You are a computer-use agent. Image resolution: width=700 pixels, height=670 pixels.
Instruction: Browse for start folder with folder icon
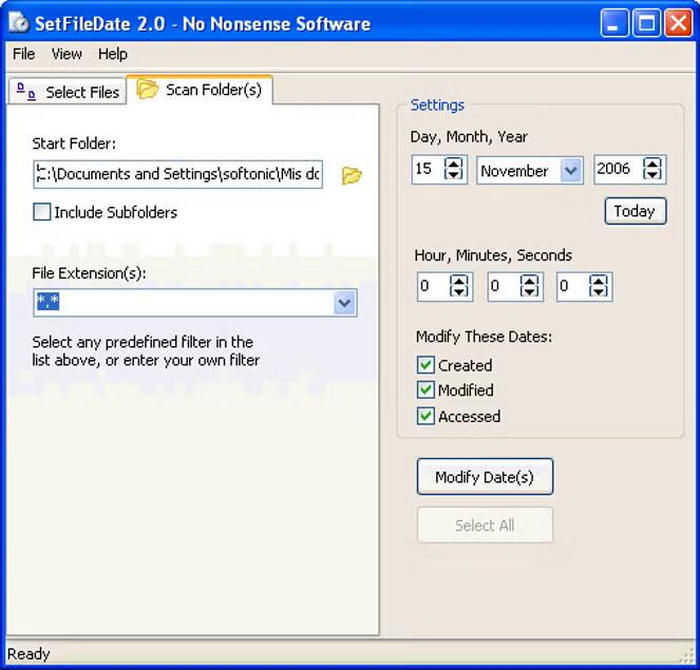351,175
